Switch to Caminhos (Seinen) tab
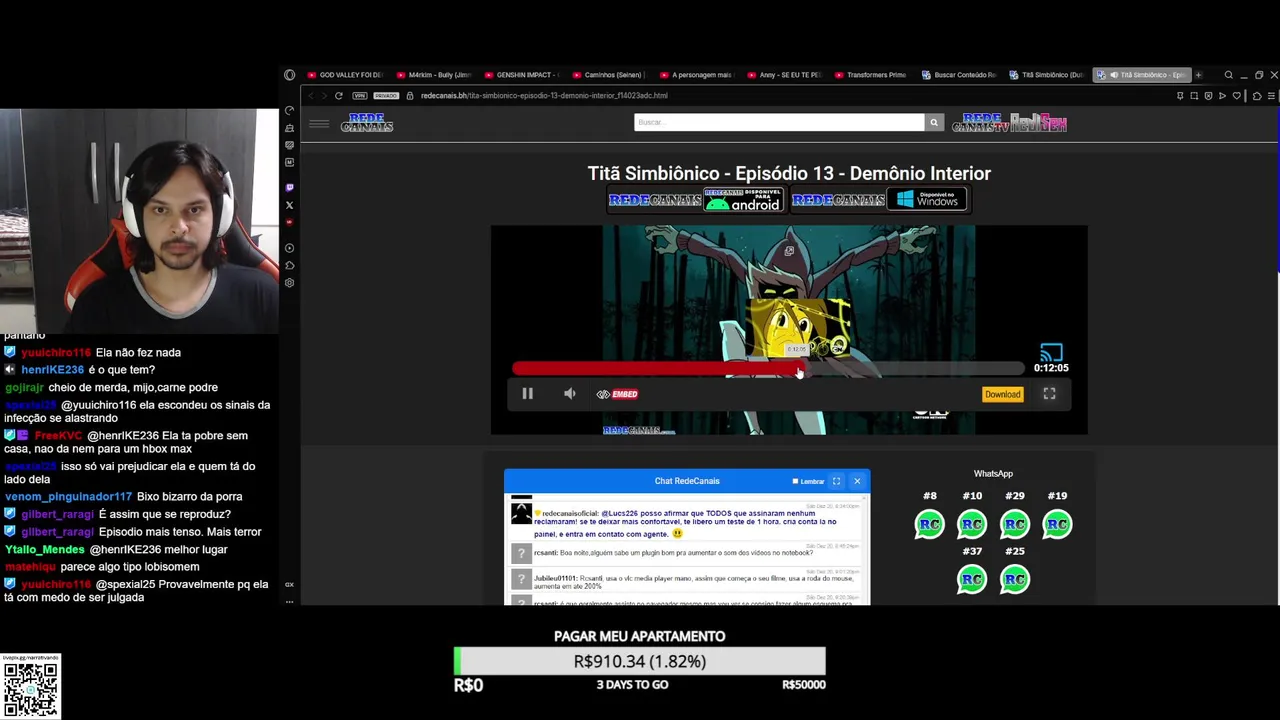This screenshot has width=1280, height=720. tap(610, 75)
